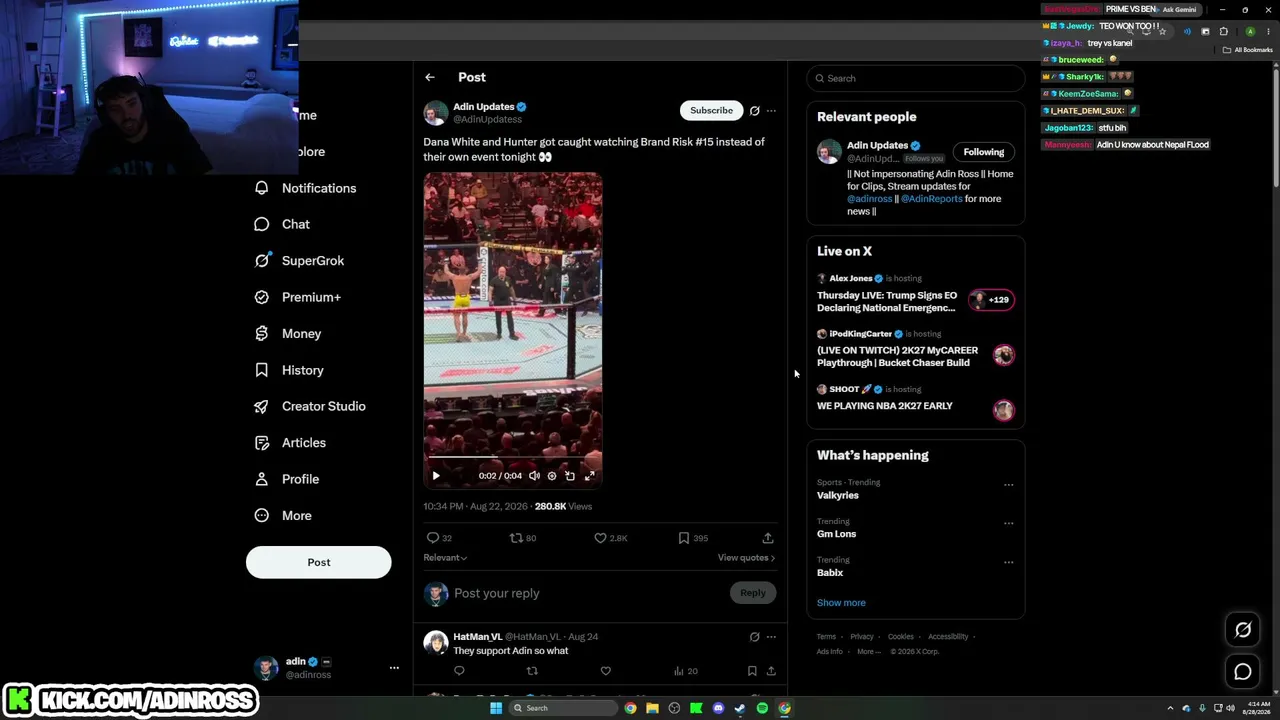Open Valkyries trending topic
Screen dimensions: 1280x720
pyautogui.click(x=838, y=495)
